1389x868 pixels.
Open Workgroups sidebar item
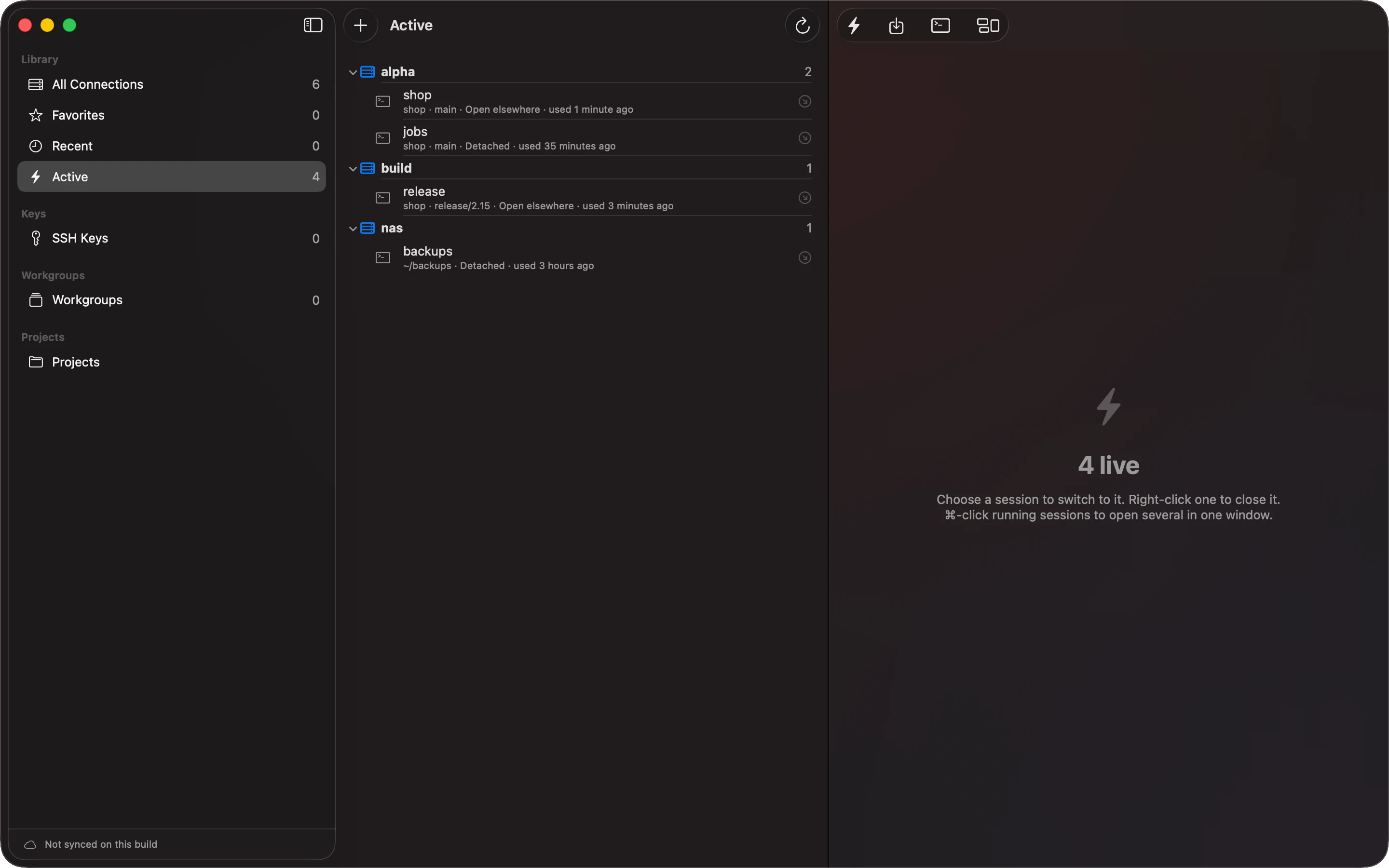[x=172, y=300]
